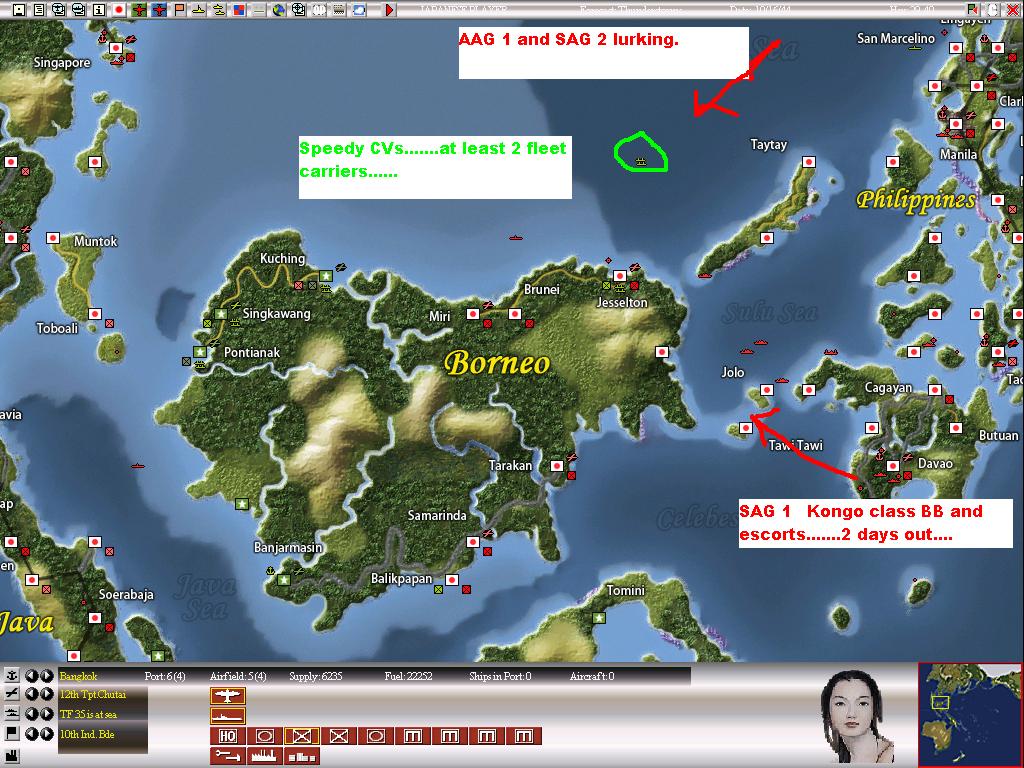Click the red and blue squares toolbar icon
1024x768 pixels.
point(239,10)
